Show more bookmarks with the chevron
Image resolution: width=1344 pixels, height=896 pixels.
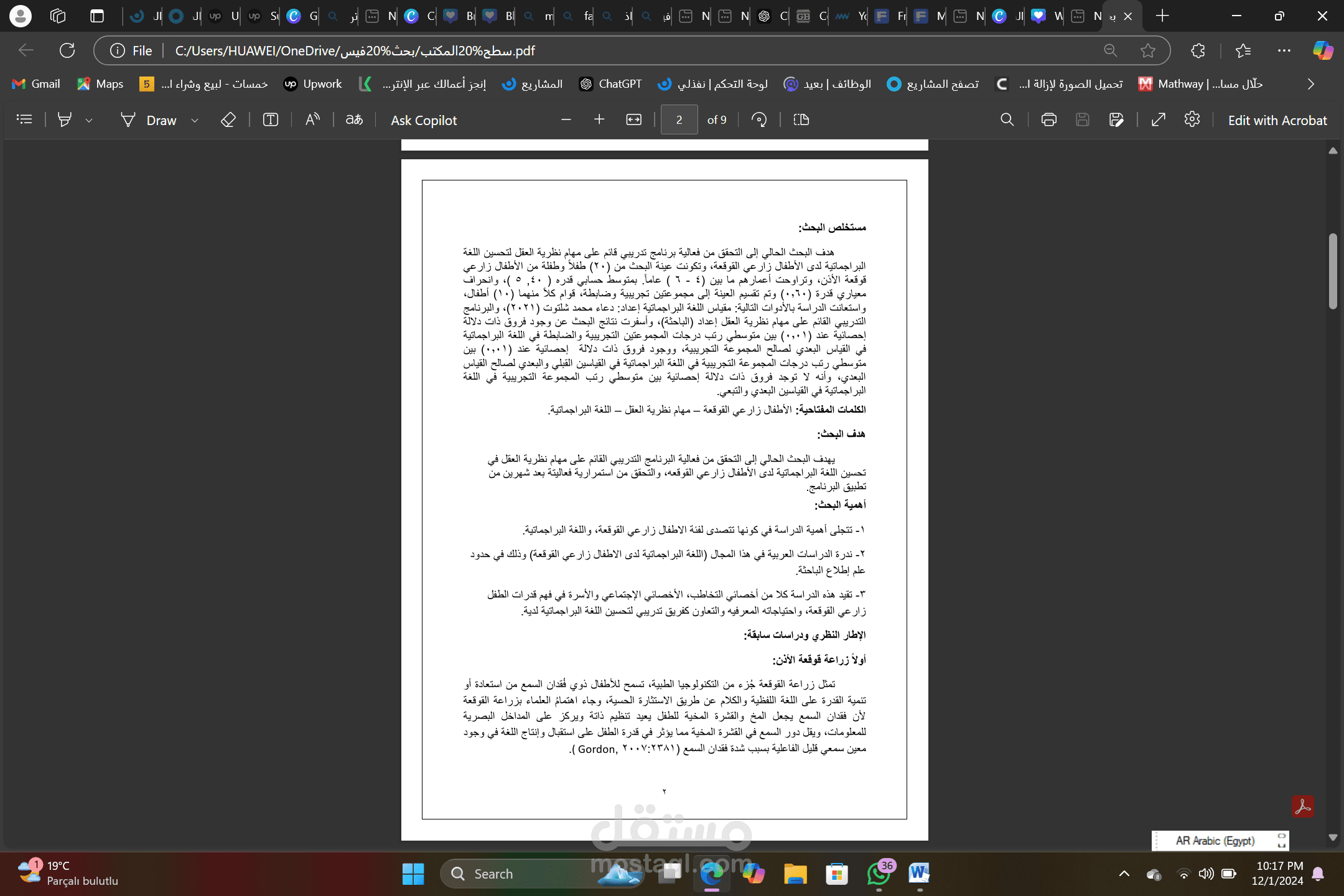(x=1310, y=84)
